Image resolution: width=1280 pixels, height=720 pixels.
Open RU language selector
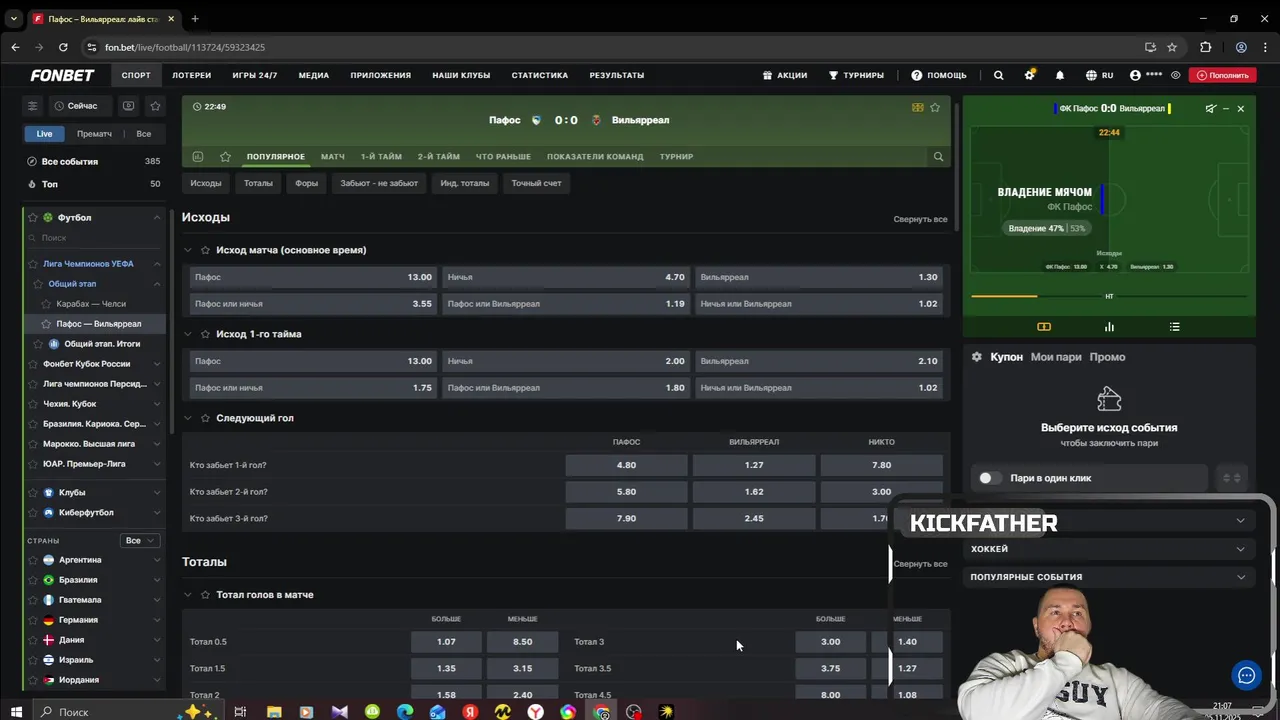pyautogui.click(x=1099, y=75)
